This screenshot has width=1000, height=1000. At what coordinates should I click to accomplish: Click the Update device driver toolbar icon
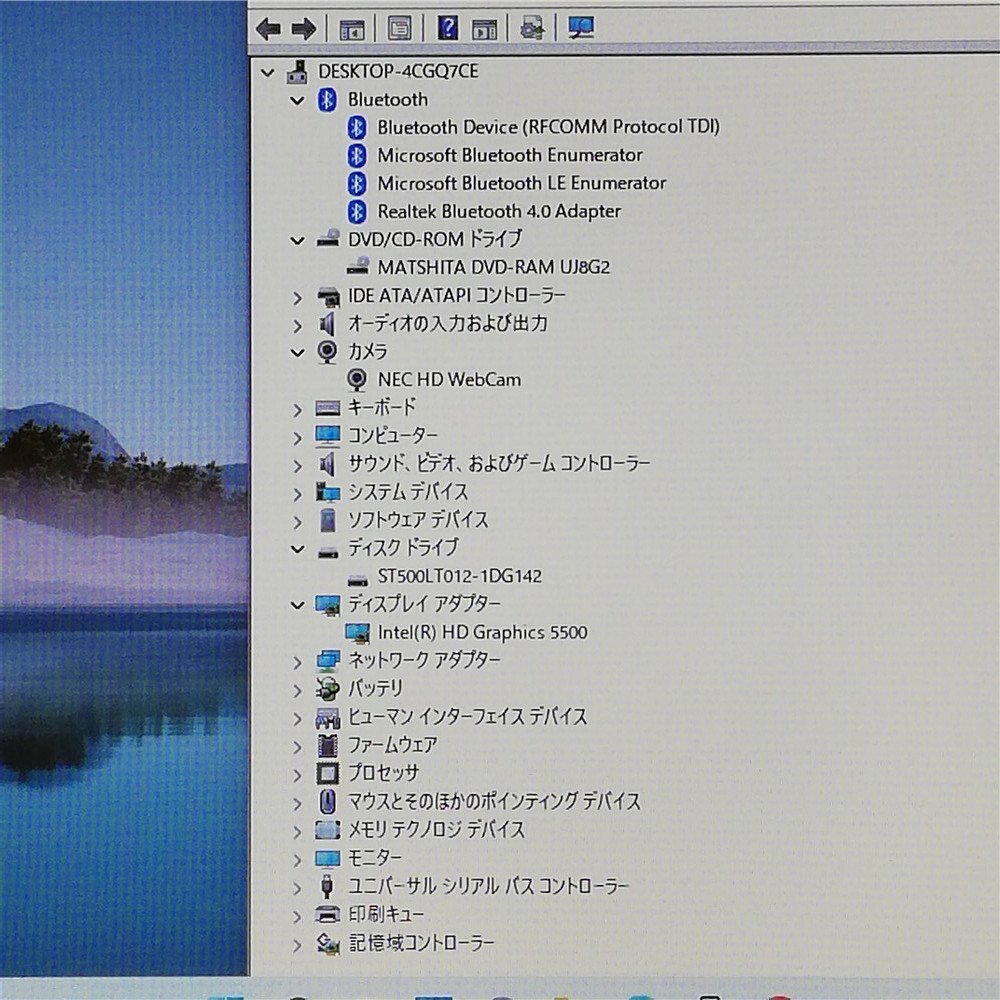532,29
